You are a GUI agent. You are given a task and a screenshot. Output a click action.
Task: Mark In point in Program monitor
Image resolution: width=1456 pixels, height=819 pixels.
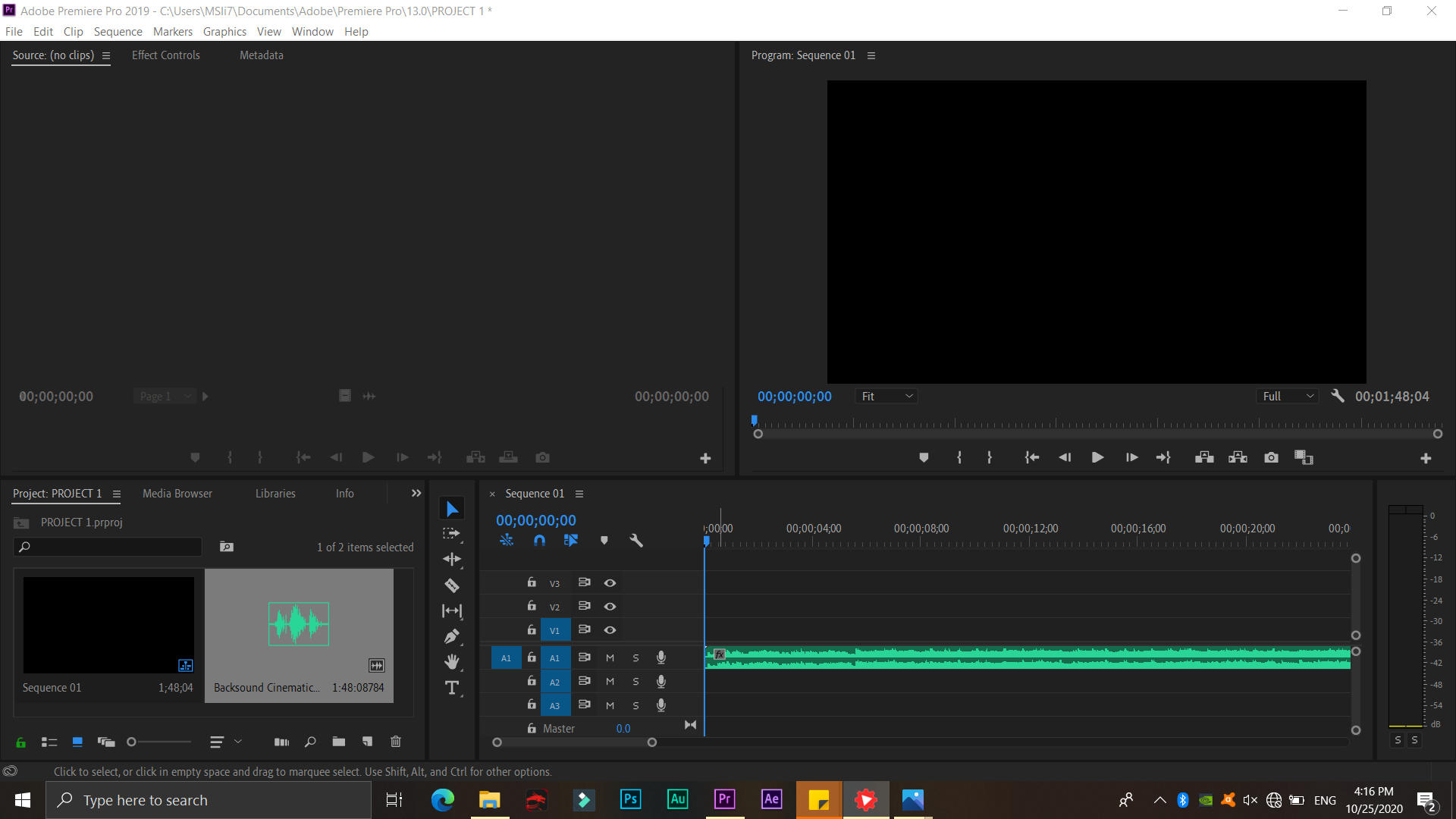point(959,458)
